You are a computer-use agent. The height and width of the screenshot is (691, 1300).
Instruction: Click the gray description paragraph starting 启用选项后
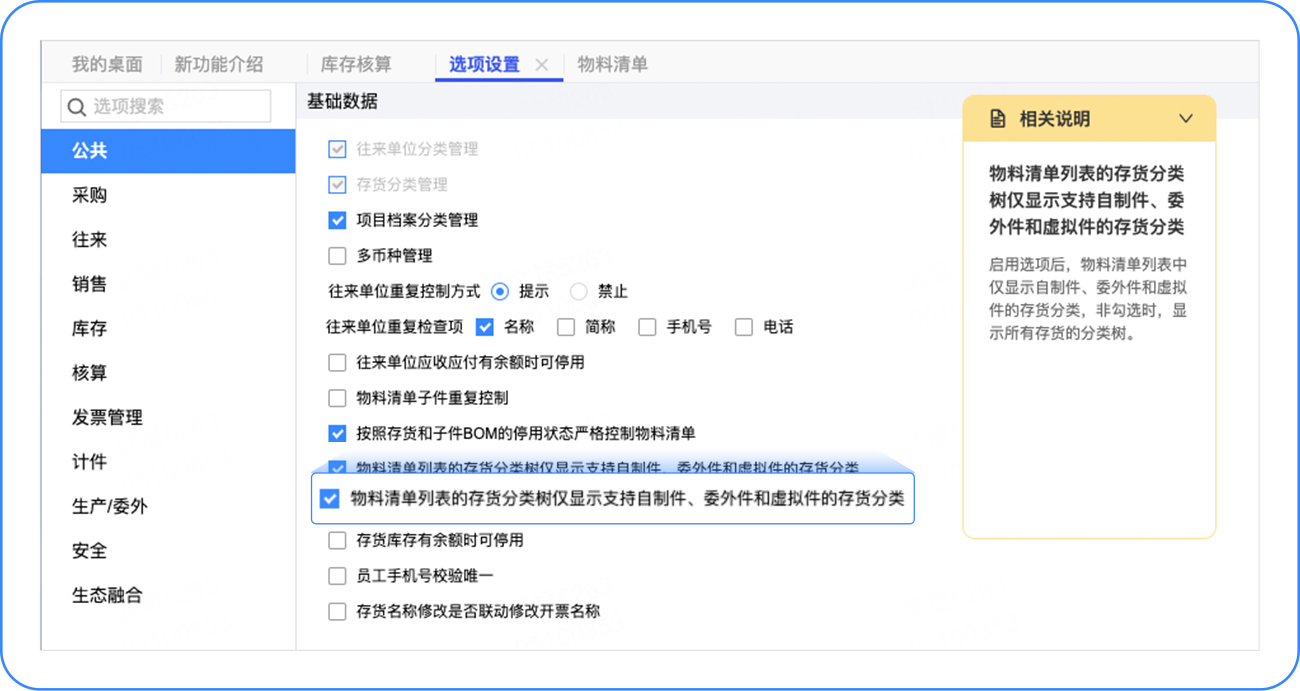tap(1087, 299)
